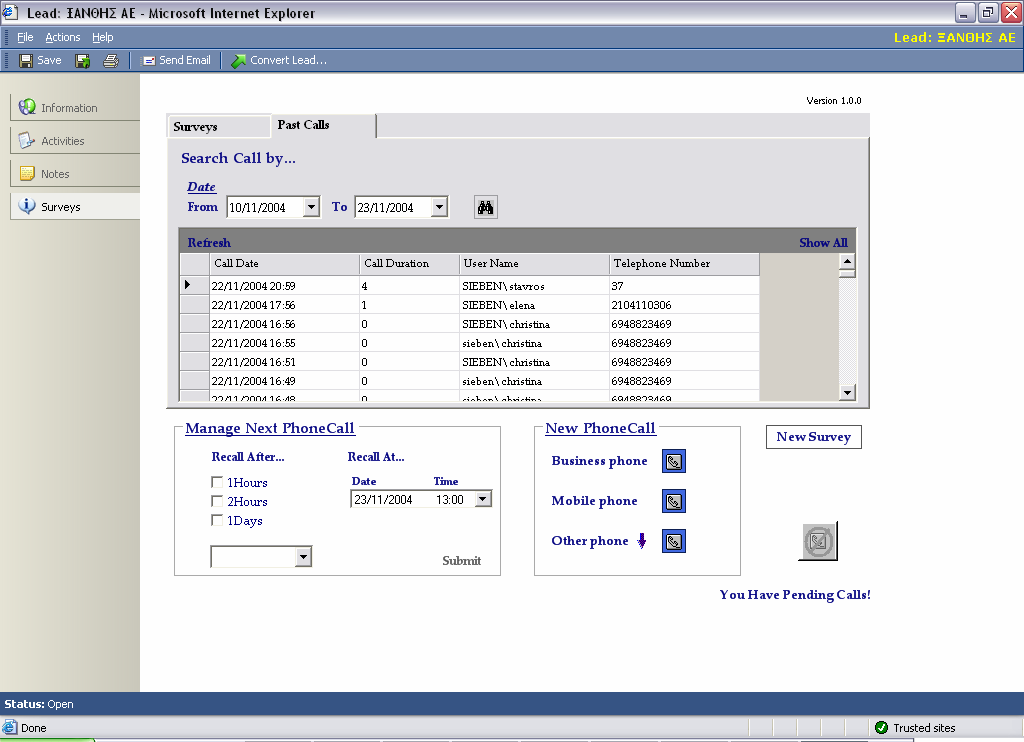Click the Save and Close icon

pos(83,61)
